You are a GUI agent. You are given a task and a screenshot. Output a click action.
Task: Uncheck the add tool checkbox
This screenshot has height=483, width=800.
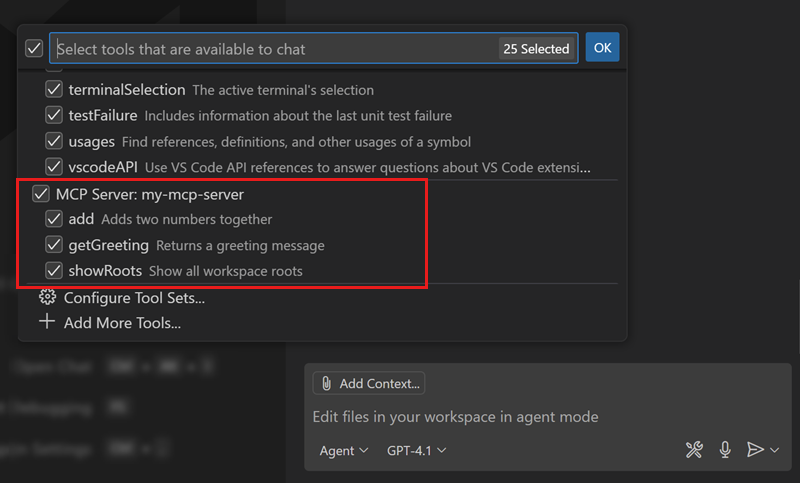click(54, 219)
